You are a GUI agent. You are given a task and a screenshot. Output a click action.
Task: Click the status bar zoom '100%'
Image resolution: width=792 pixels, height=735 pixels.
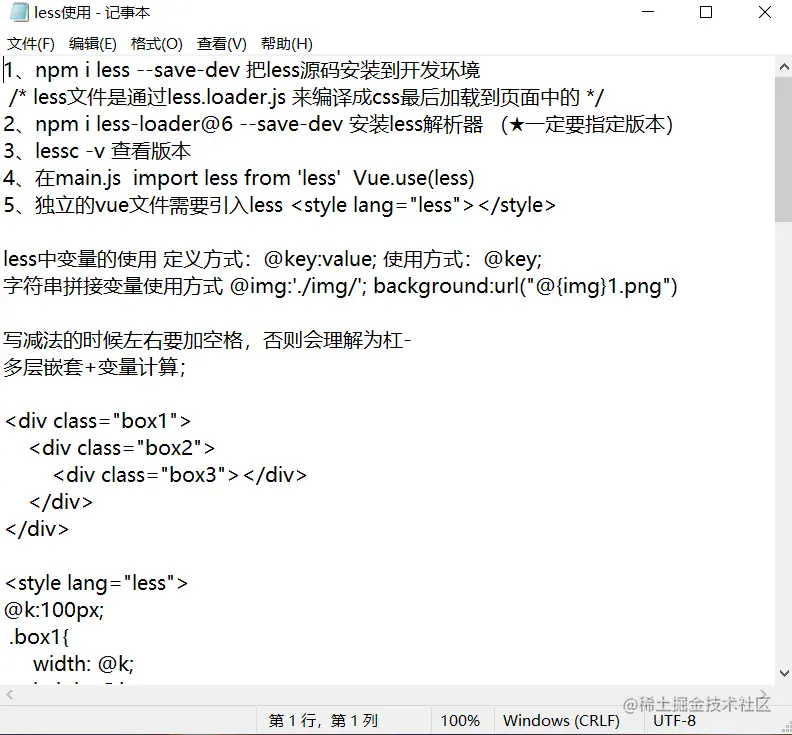click(460, 720)
